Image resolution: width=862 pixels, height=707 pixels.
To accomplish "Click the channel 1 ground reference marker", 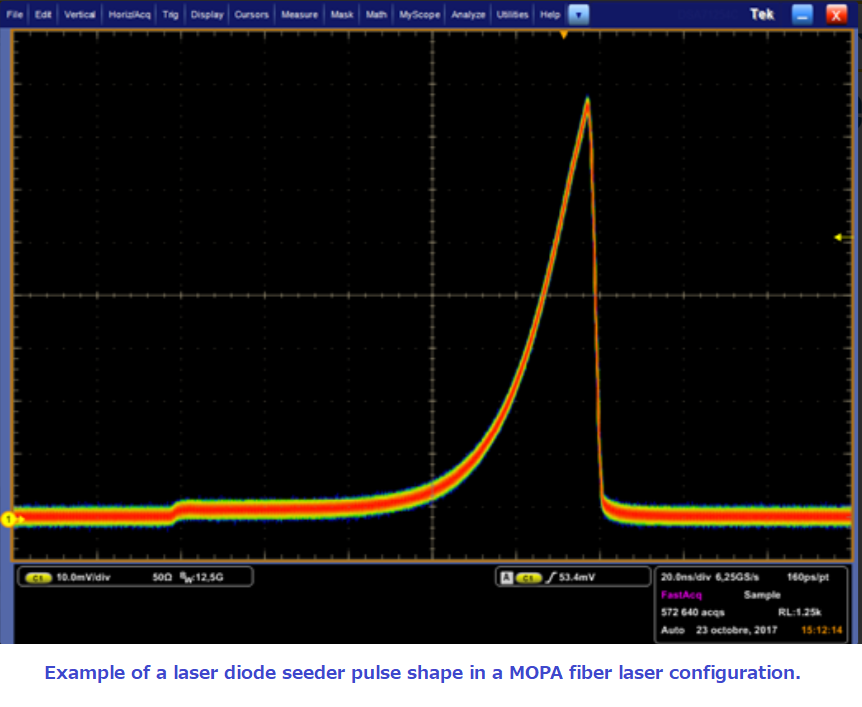I will (10, 518).
